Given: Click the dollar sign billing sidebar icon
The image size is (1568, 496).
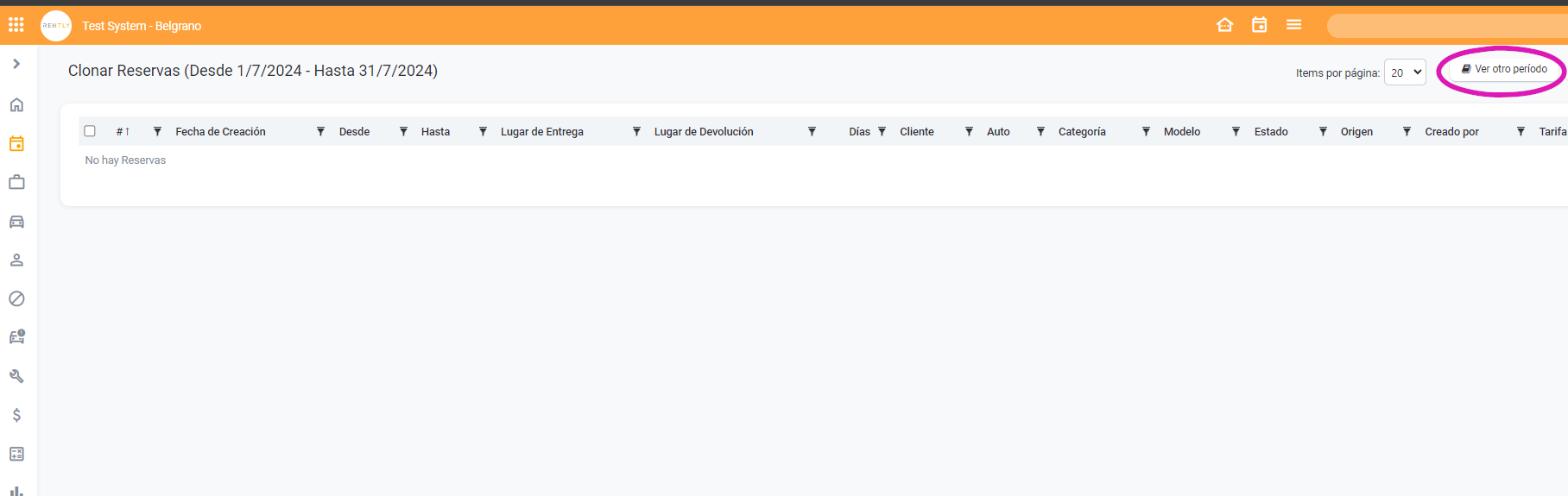Looking at the screenshot, I should pyautogui.click(x=16, y=415).
